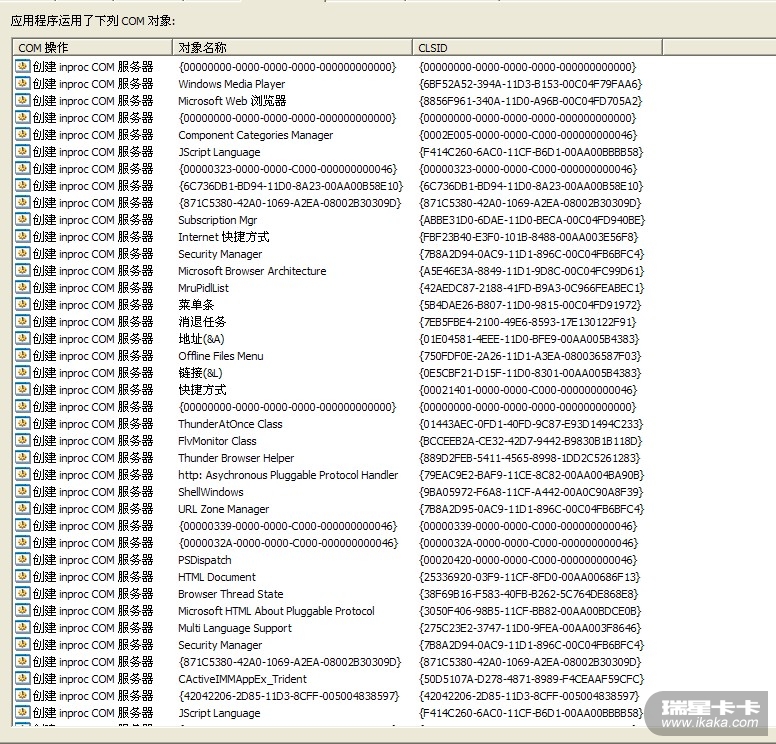The image size is (776, 744).
Task: Select the 菜单条 object name
Action: (196, 305)
